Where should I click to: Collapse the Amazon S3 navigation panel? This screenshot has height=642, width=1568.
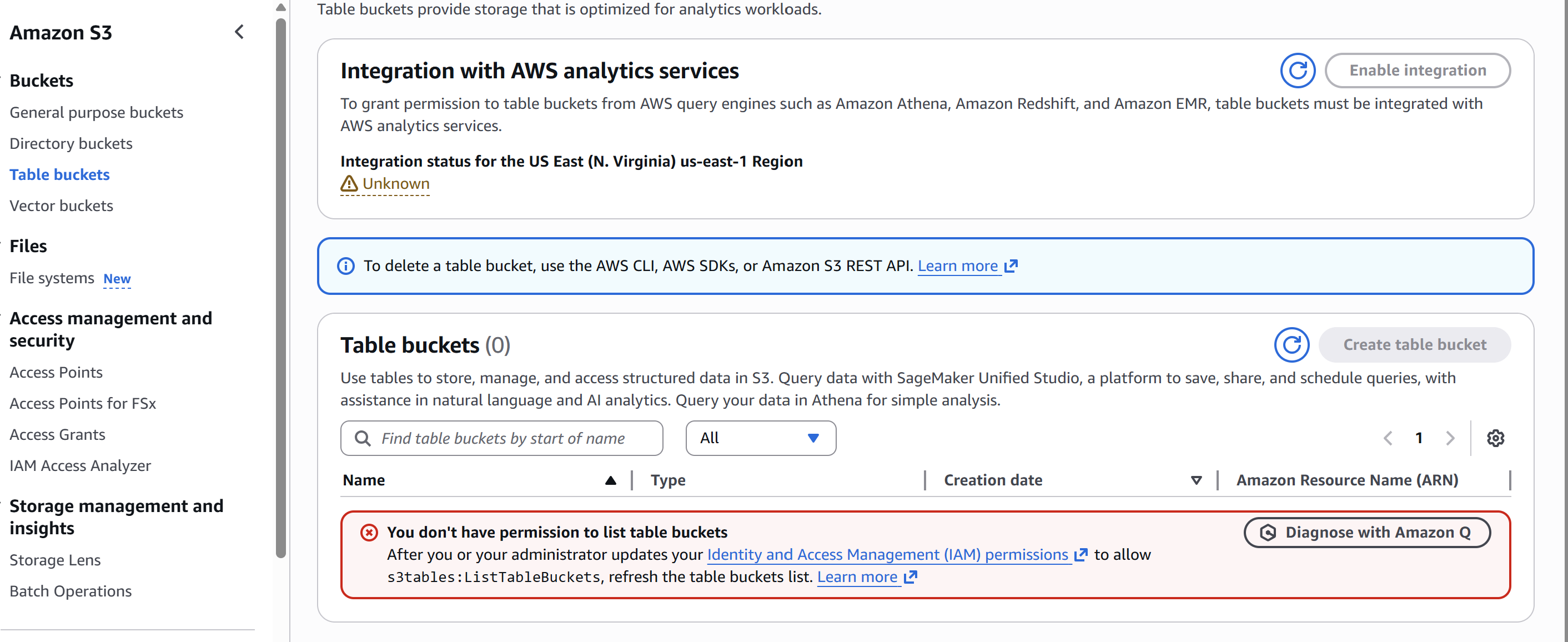pyautogui.click(x=239, y=32)
